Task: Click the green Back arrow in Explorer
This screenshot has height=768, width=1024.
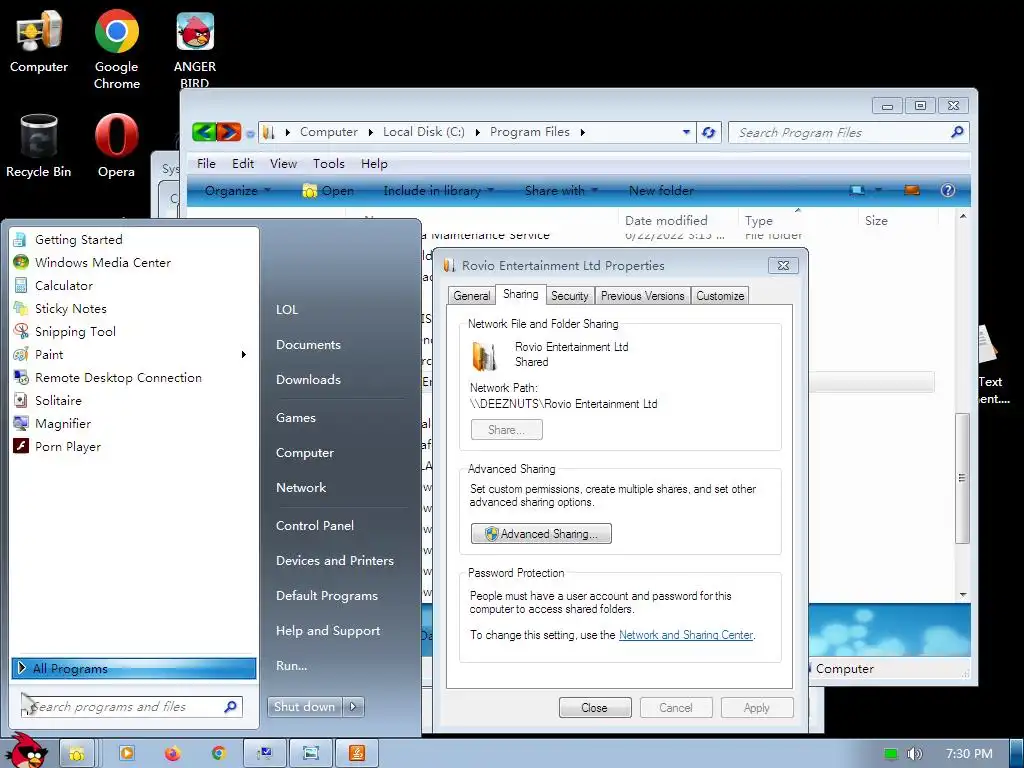Action: tap(204, 132)
